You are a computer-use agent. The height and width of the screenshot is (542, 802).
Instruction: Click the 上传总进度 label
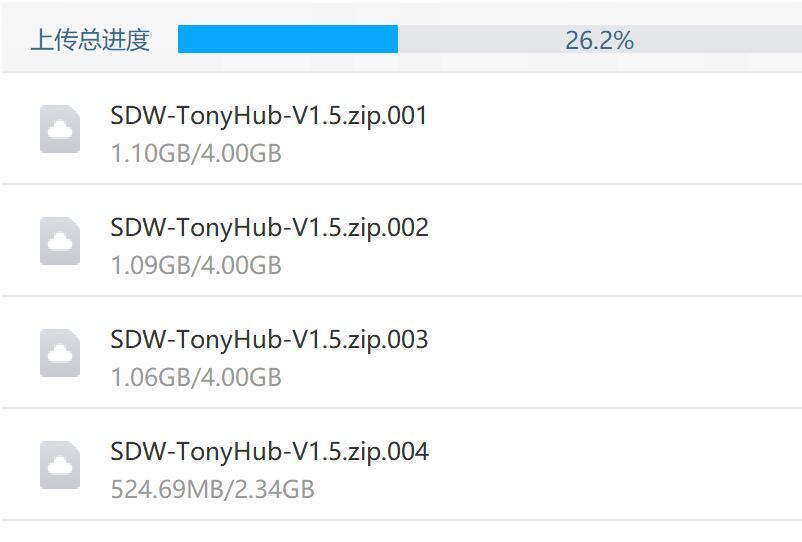click(x=90, y=40)
